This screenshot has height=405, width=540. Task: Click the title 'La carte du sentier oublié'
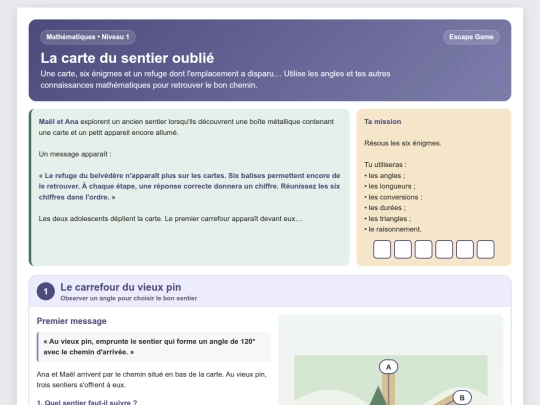point(127,58)
